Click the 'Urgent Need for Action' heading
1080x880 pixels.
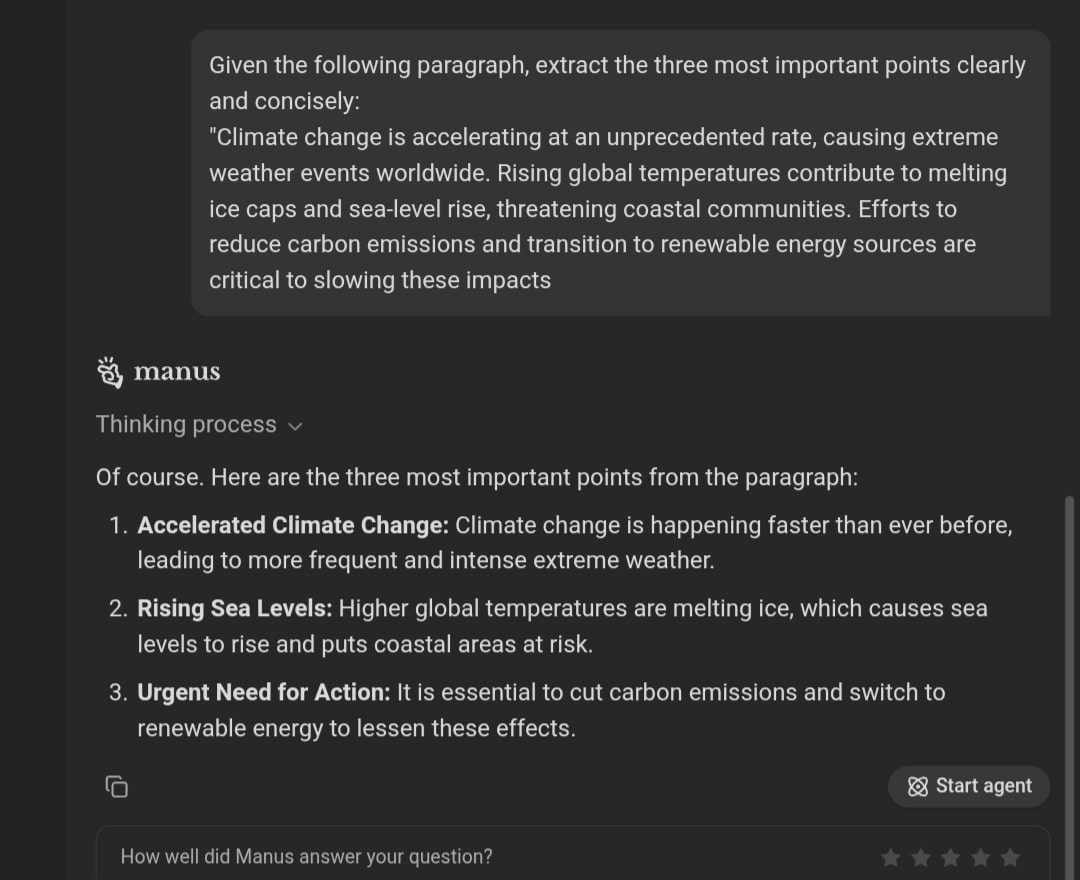pos(264,693)
